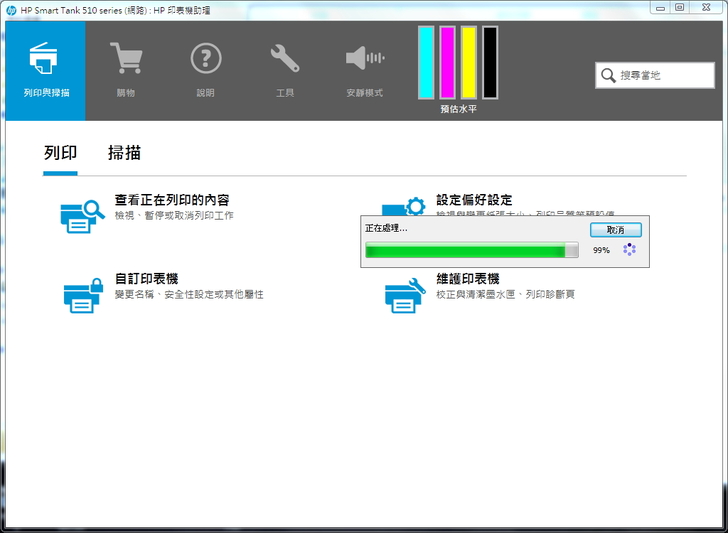This screenshot has width=728, height=533.
Task: Click the 99% progress value
Action: [x=601, y=250]
